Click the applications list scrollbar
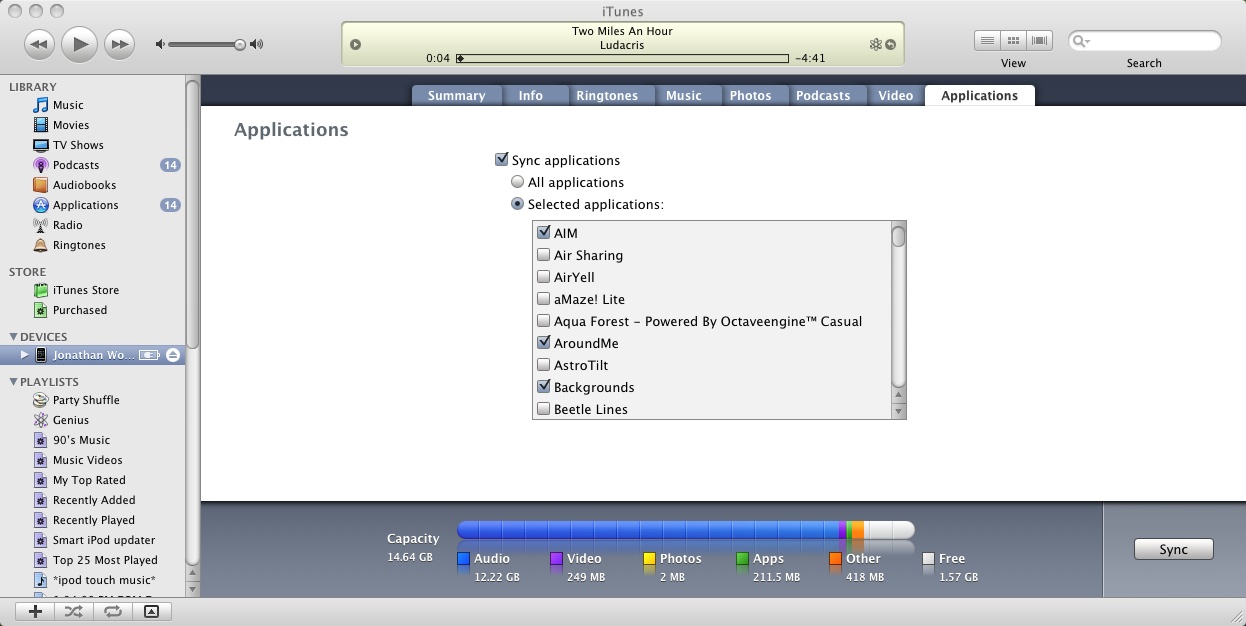 898,320
